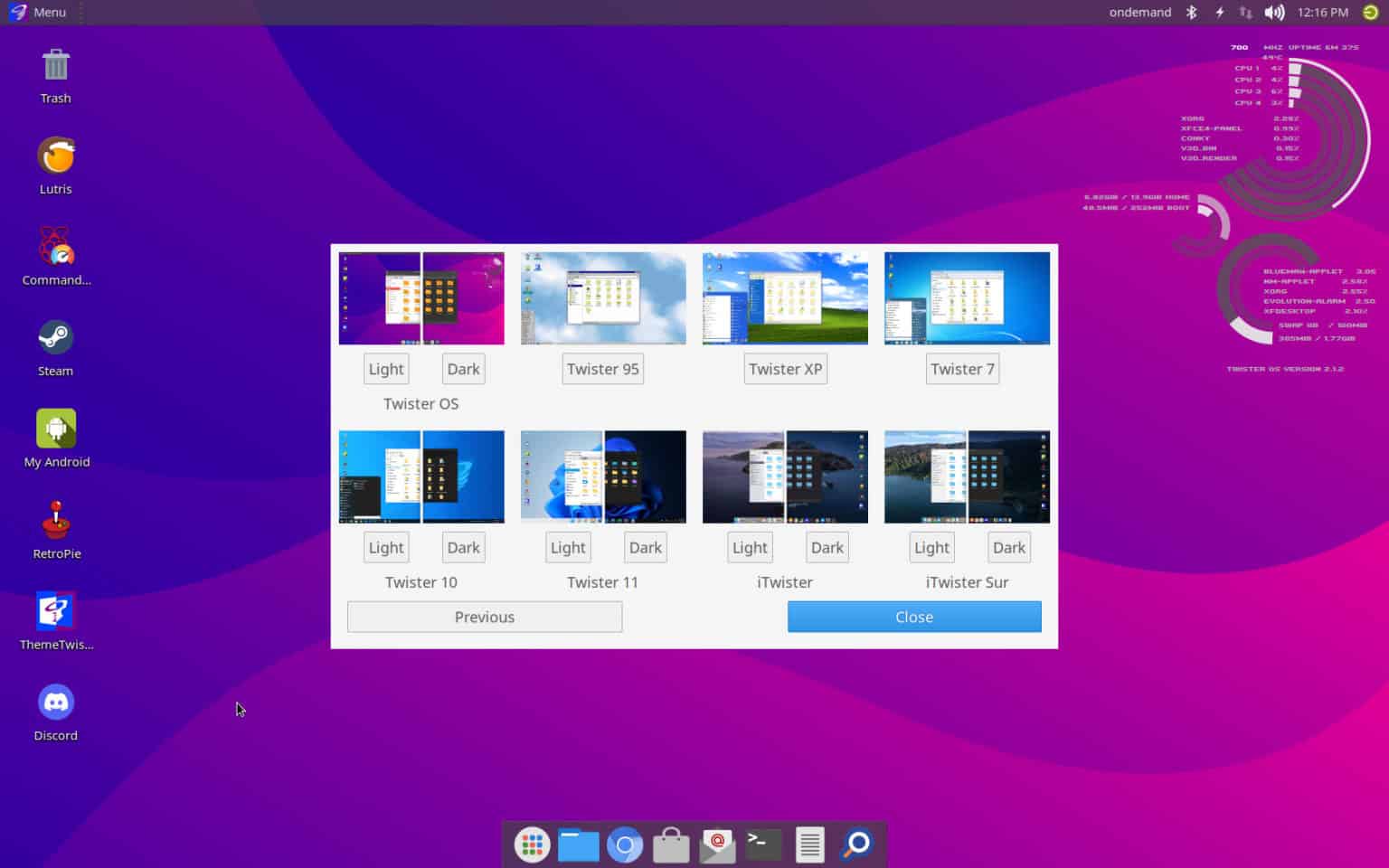1389x868 pixels.
Task: Open the Trash
Action: click(55, 73)
